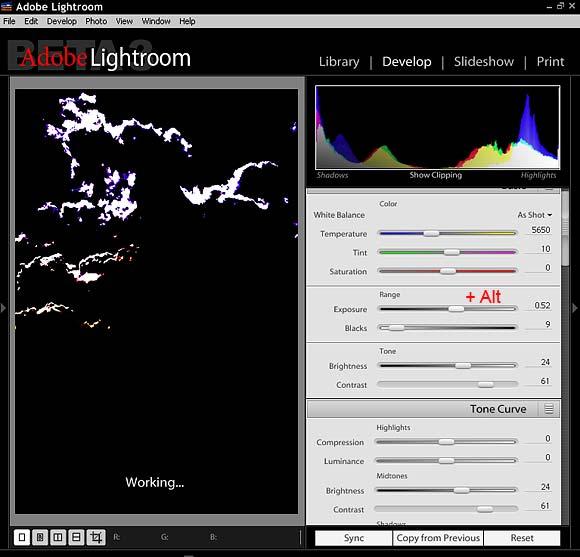The height and width of the screenshot is (557, 580).
Task: Click the clipping preview image
Action: pyautogui.click(x=156, y=301)
